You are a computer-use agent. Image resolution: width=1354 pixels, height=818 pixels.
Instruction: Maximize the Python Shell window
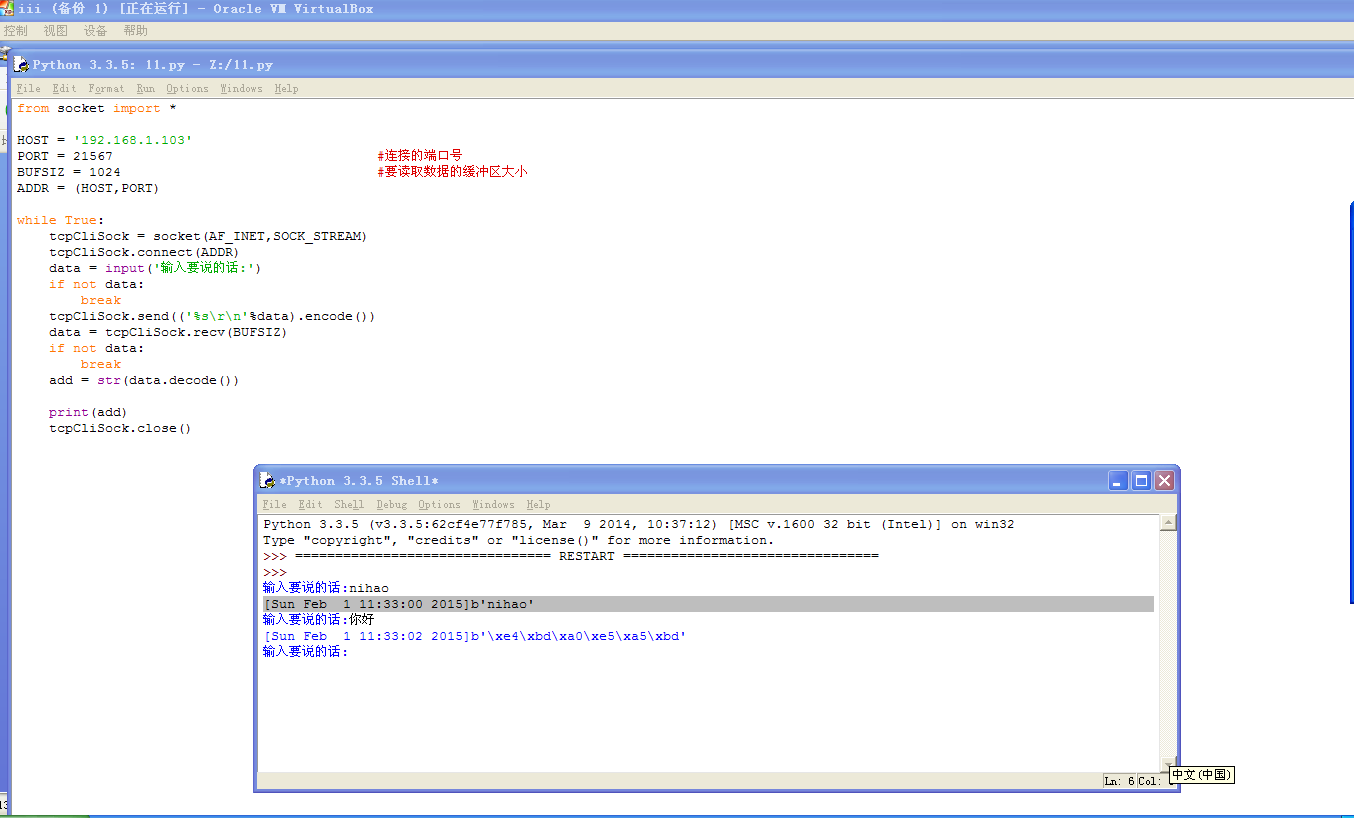pyautogui.click(x=1141, y=481)
